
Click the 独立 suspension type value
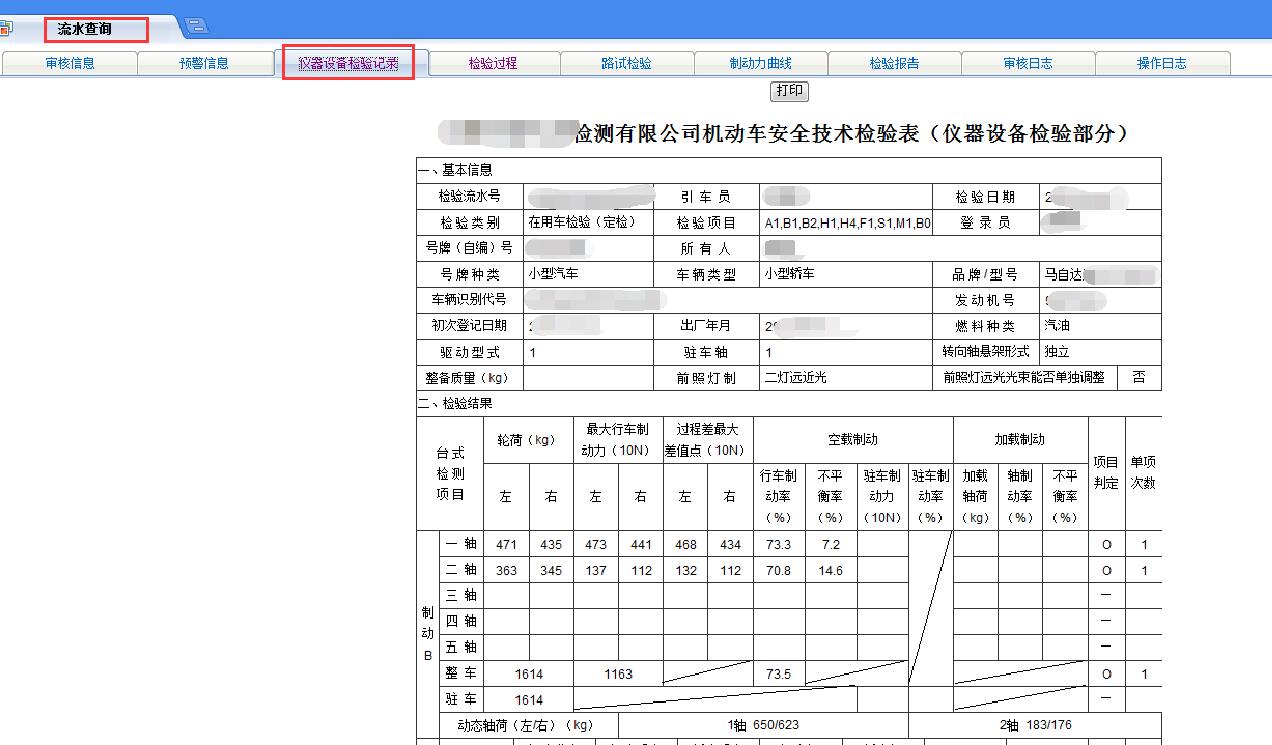pos(1100,352)
